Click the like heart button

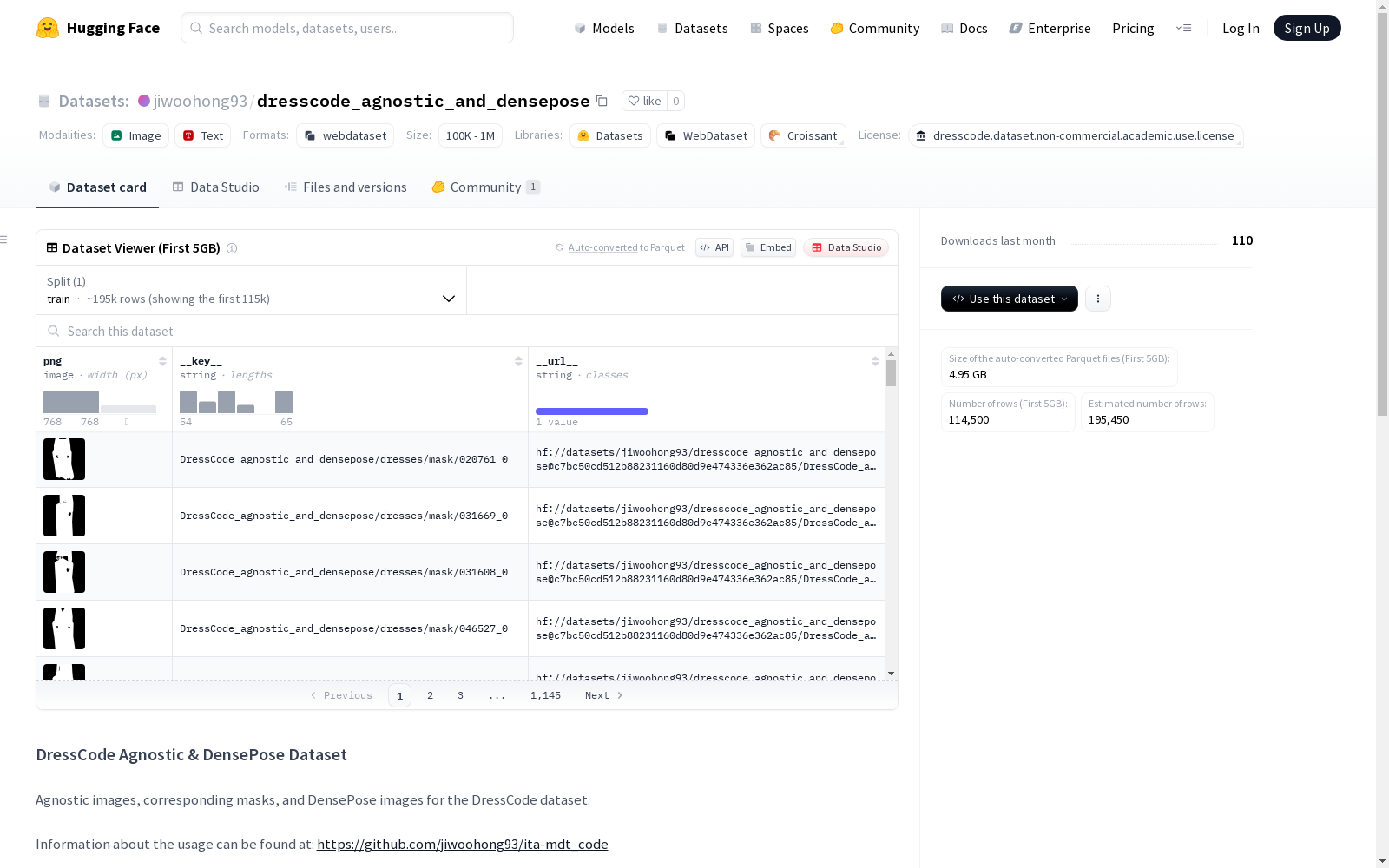[x=644, y=101]
